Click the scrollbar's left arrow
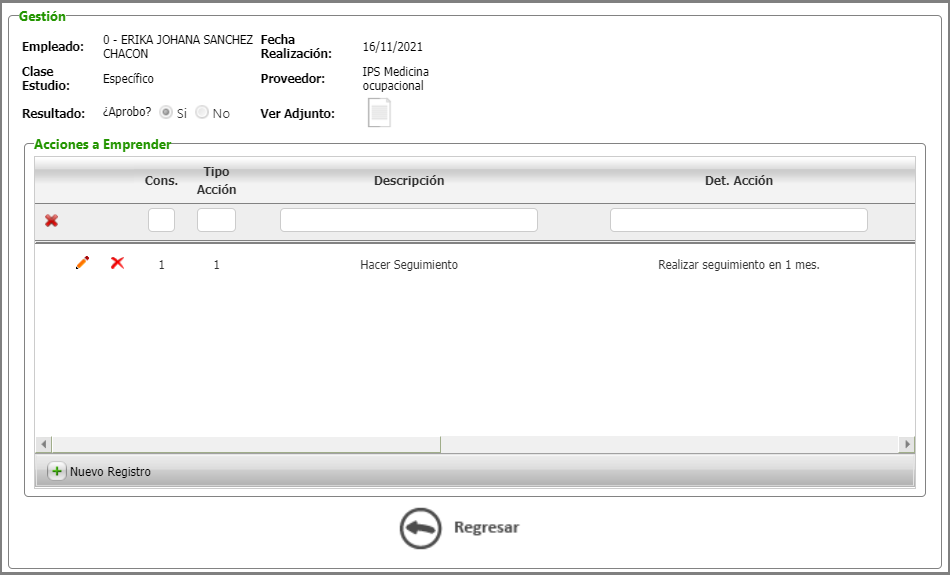The image size is (950, 575). 43,444
